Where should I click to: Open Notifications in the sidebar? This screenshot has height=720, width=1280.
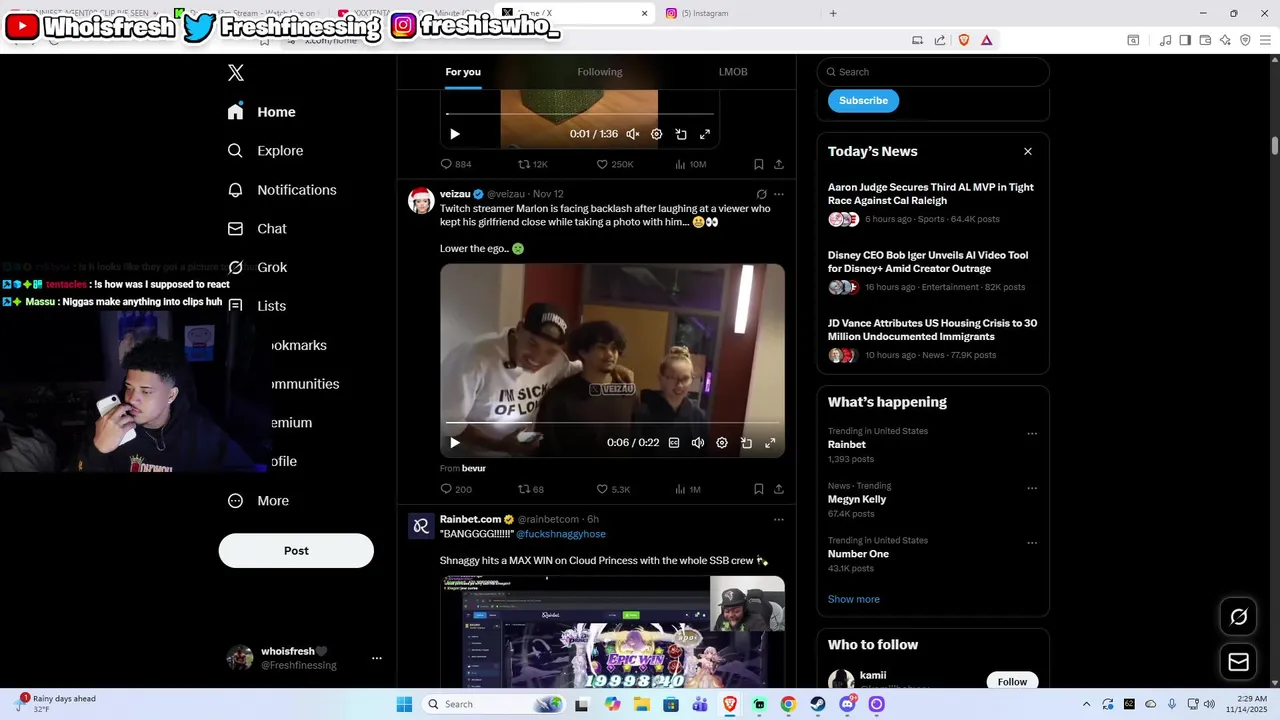(x=282, y=190)
